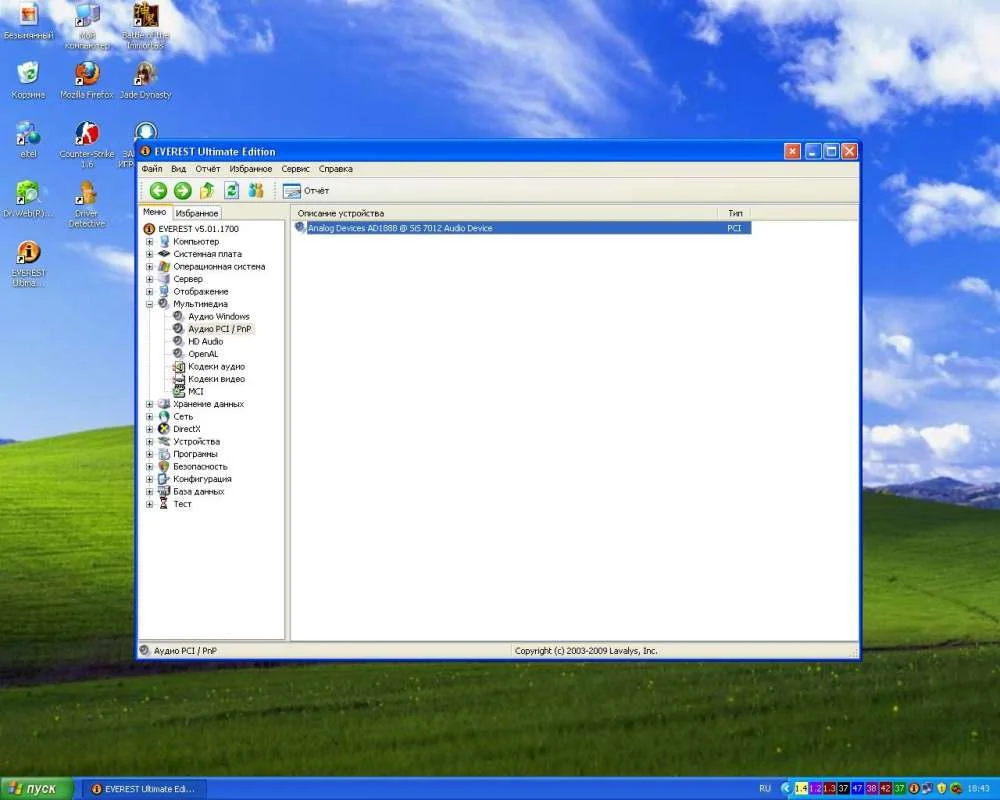The image size is (1000, 800).
Task: Collapse tray icons with the arrow button
Action: [x=785, y=789]
